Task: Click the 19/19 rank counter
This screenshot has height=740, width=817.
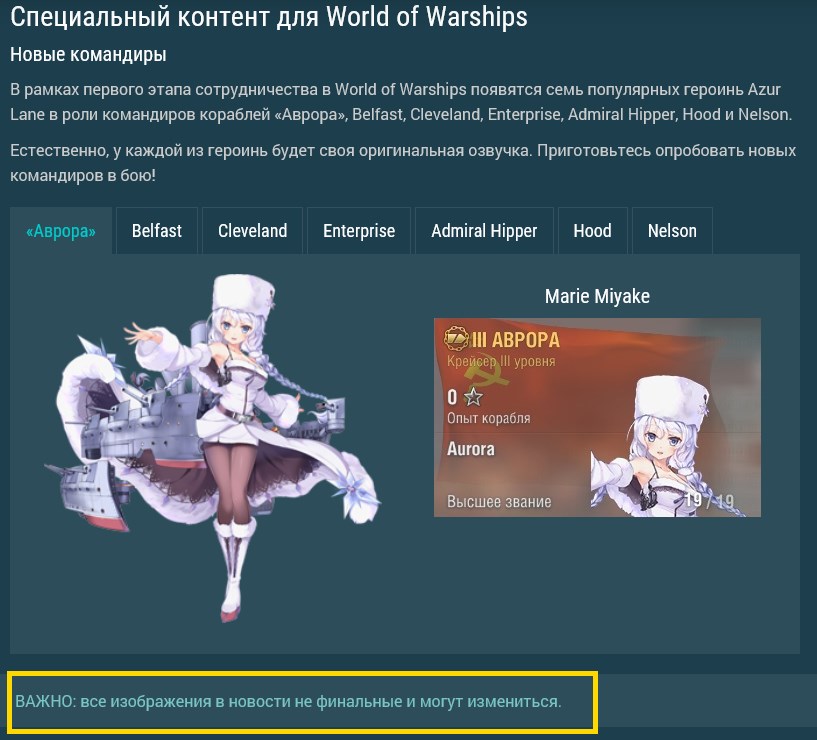Action: (x=709, y=501)
